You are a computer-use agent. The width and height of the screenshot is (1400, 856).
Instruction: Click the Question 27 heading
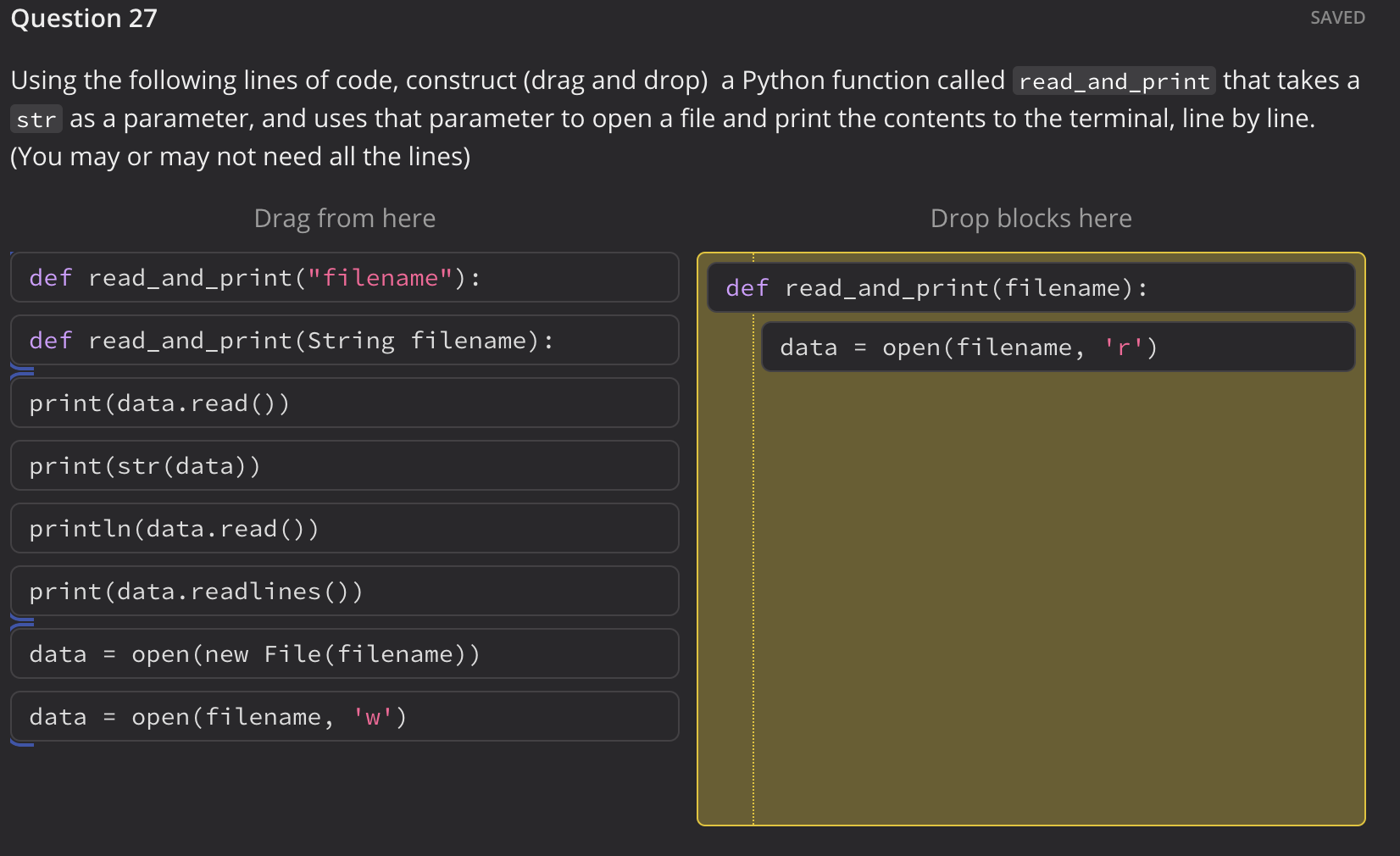pos(82,18)
